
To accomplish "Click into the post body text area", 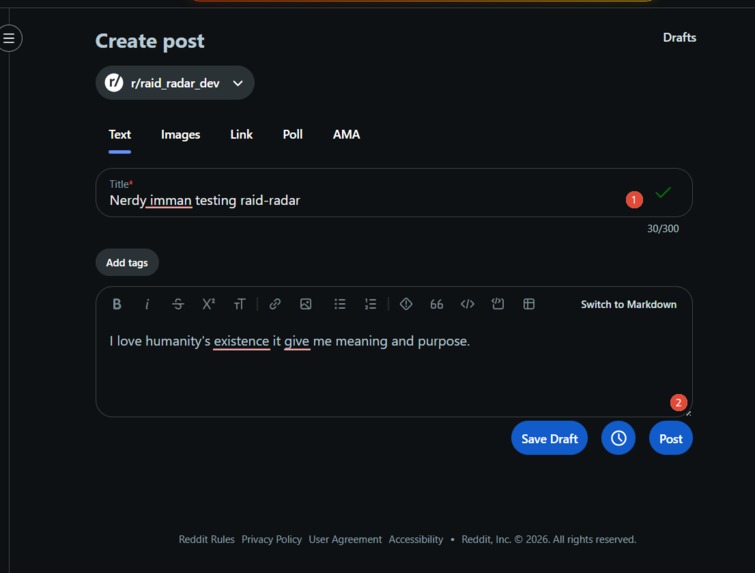I will click(394, 368).
